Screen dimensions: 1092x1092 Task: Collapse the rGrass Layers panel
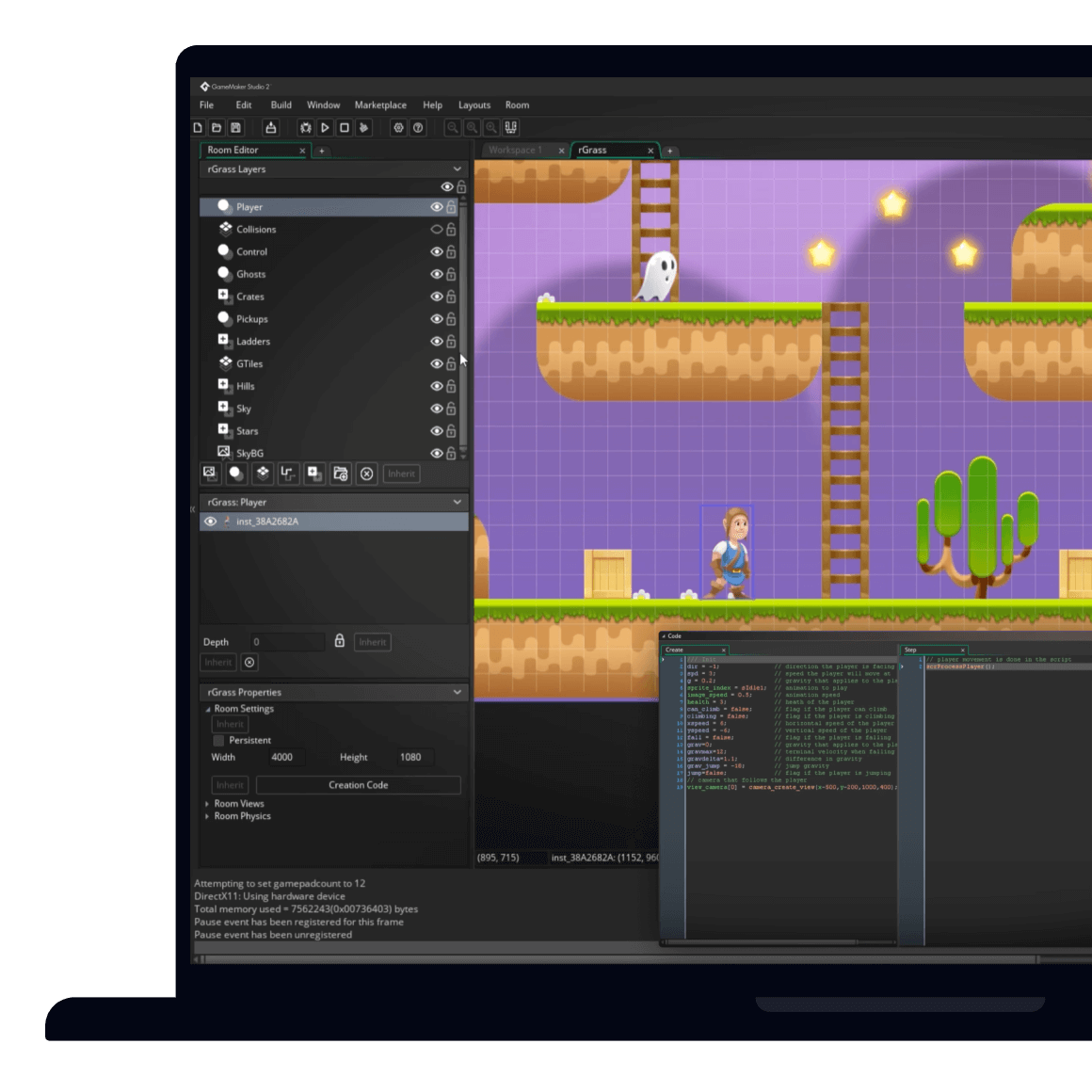click(x=458, y=169)
